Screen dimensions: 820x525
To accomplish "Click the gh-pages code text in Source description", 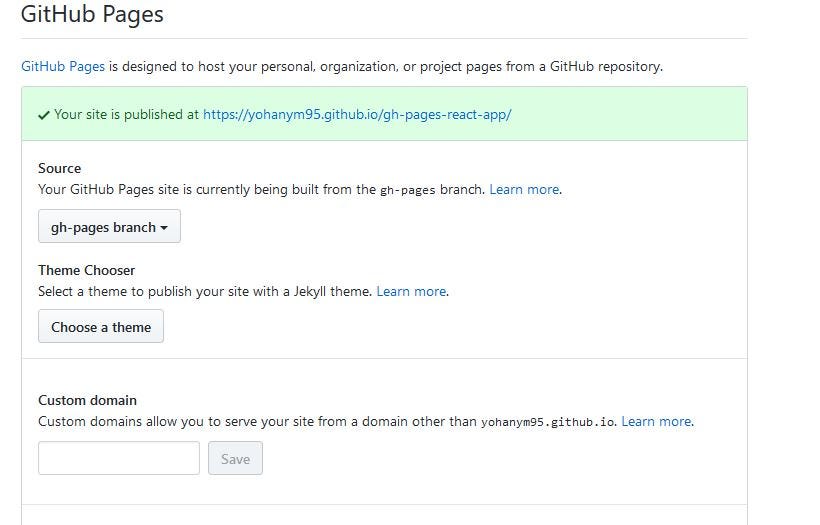I will point(407,190).
